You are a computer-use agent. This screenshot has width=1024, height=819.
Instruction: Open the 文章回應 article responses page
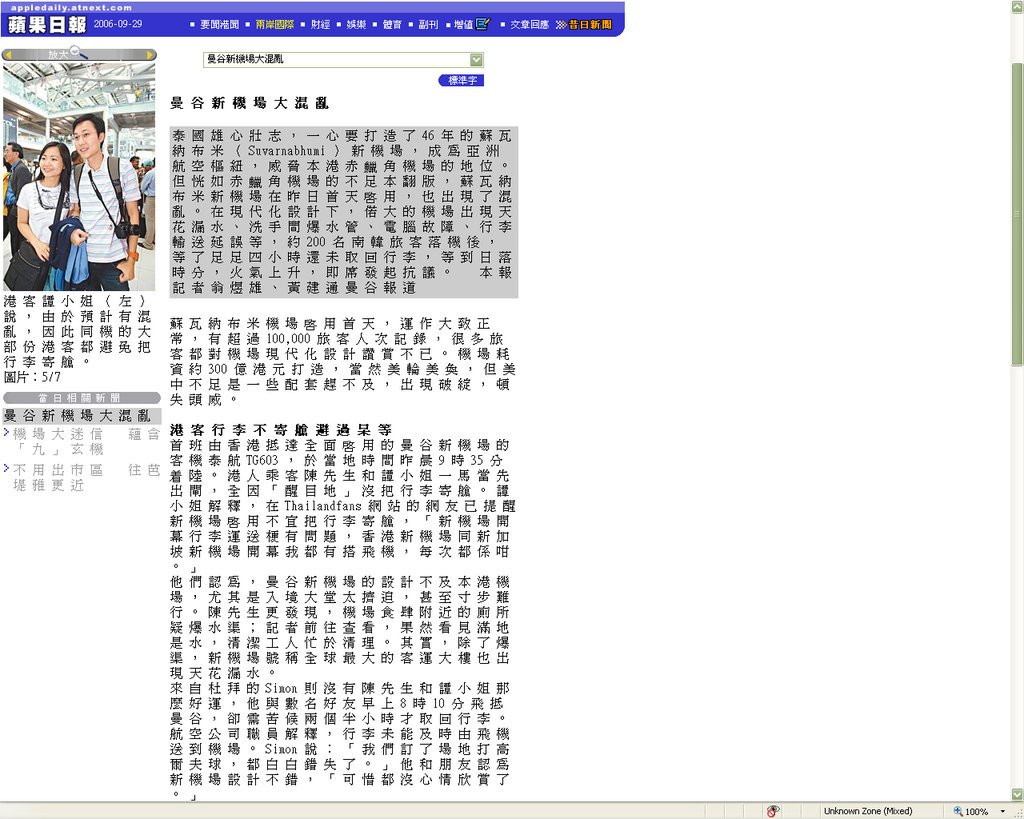[x=529, y=24]
